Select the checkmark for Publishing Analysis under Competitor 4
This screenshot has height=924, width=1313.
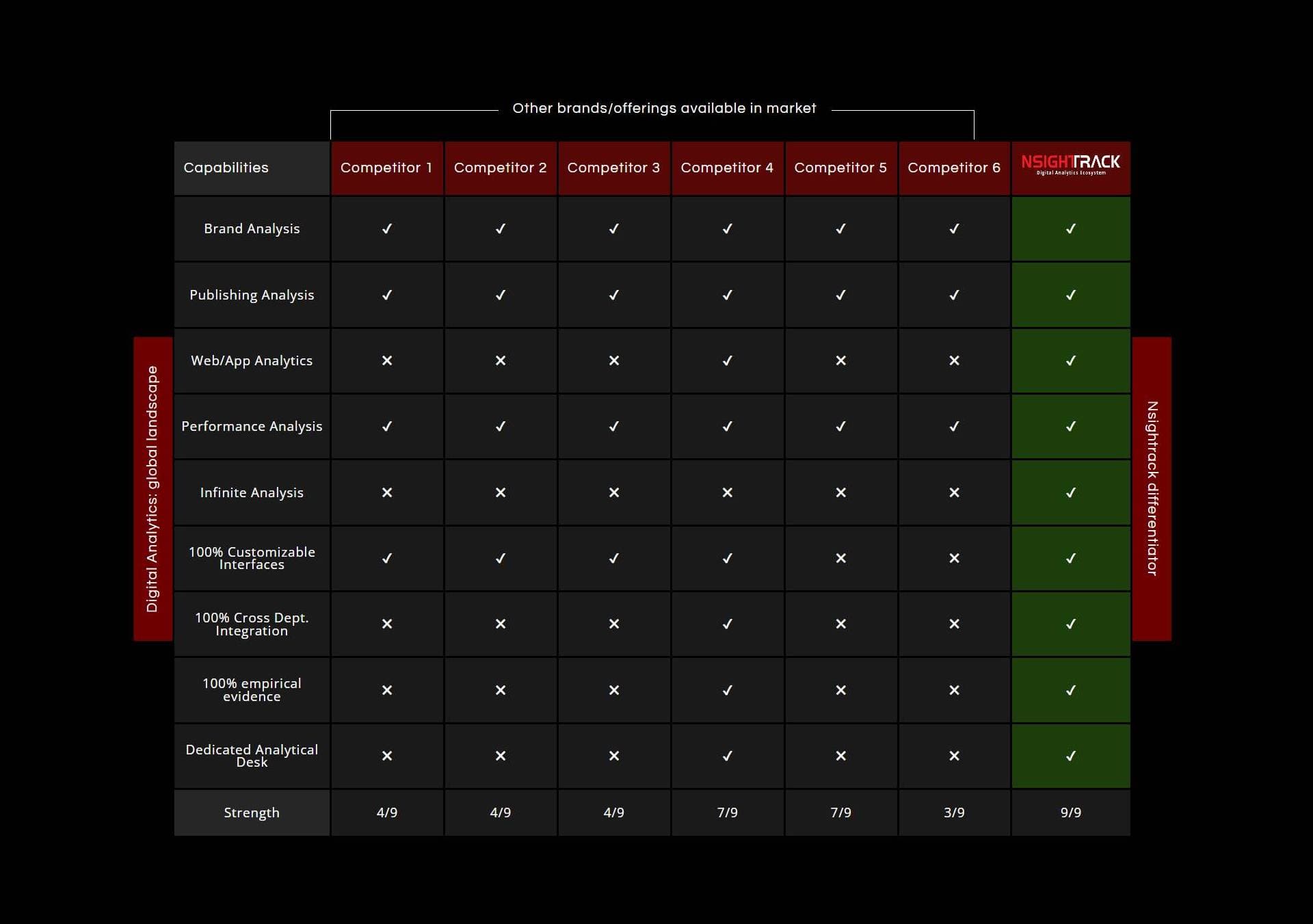coord(727,295)
